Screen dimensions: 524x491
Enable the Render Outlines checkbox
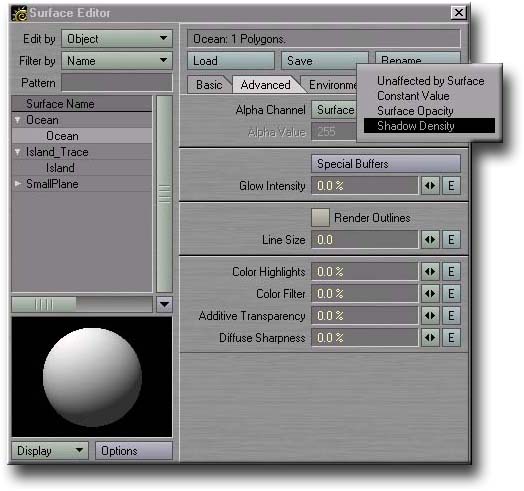320,218
